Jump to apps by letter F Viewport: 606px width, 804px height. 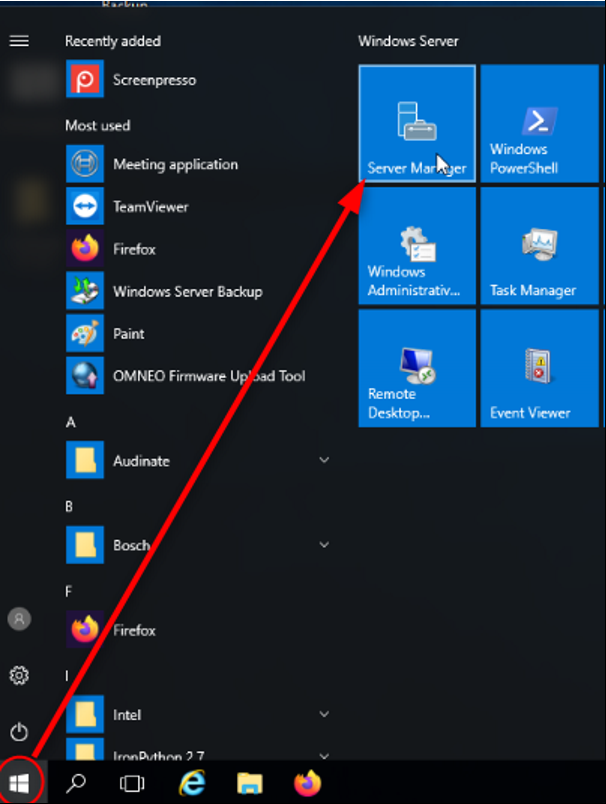(69, 591)
